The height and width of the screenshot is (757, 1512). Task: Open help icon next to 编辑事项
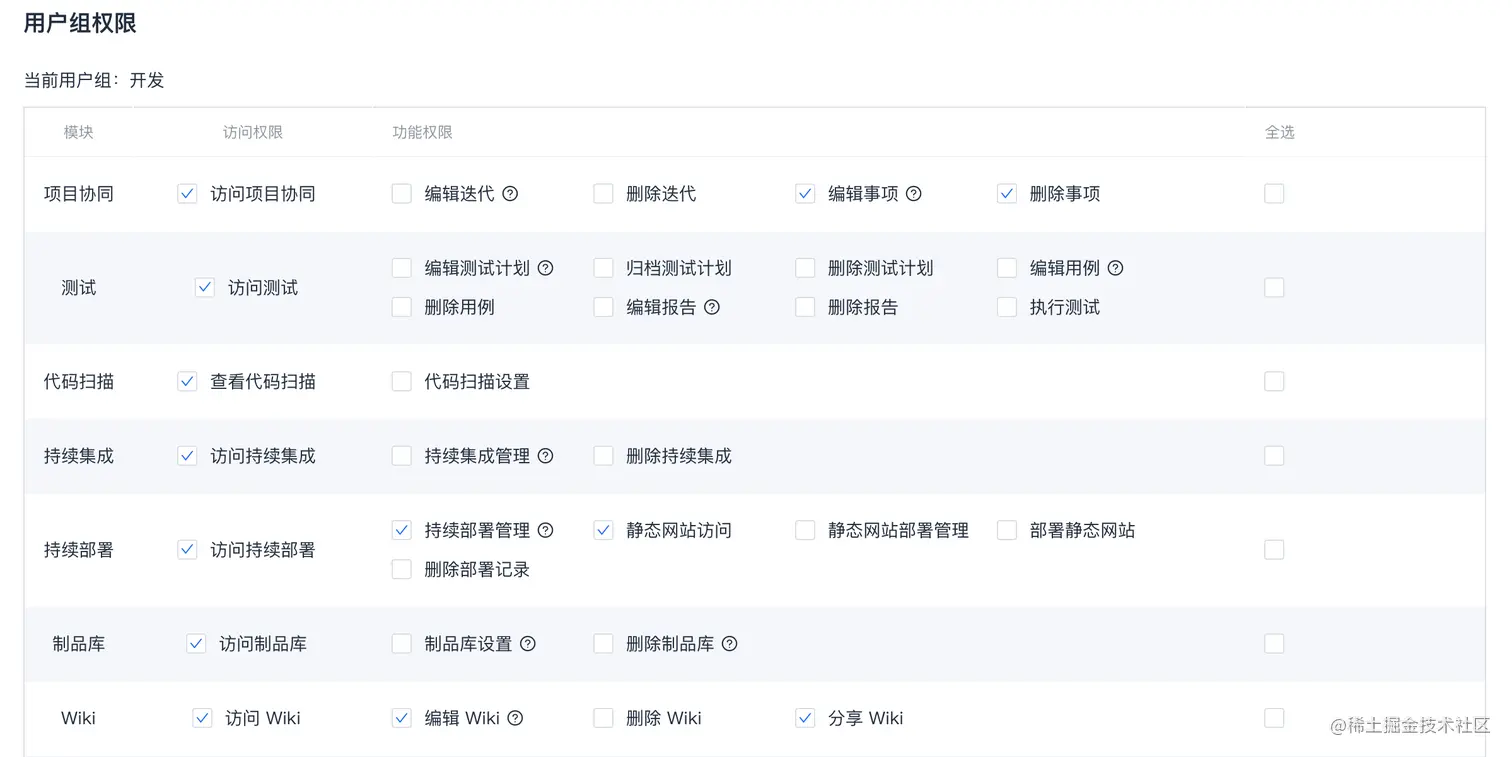913,194
